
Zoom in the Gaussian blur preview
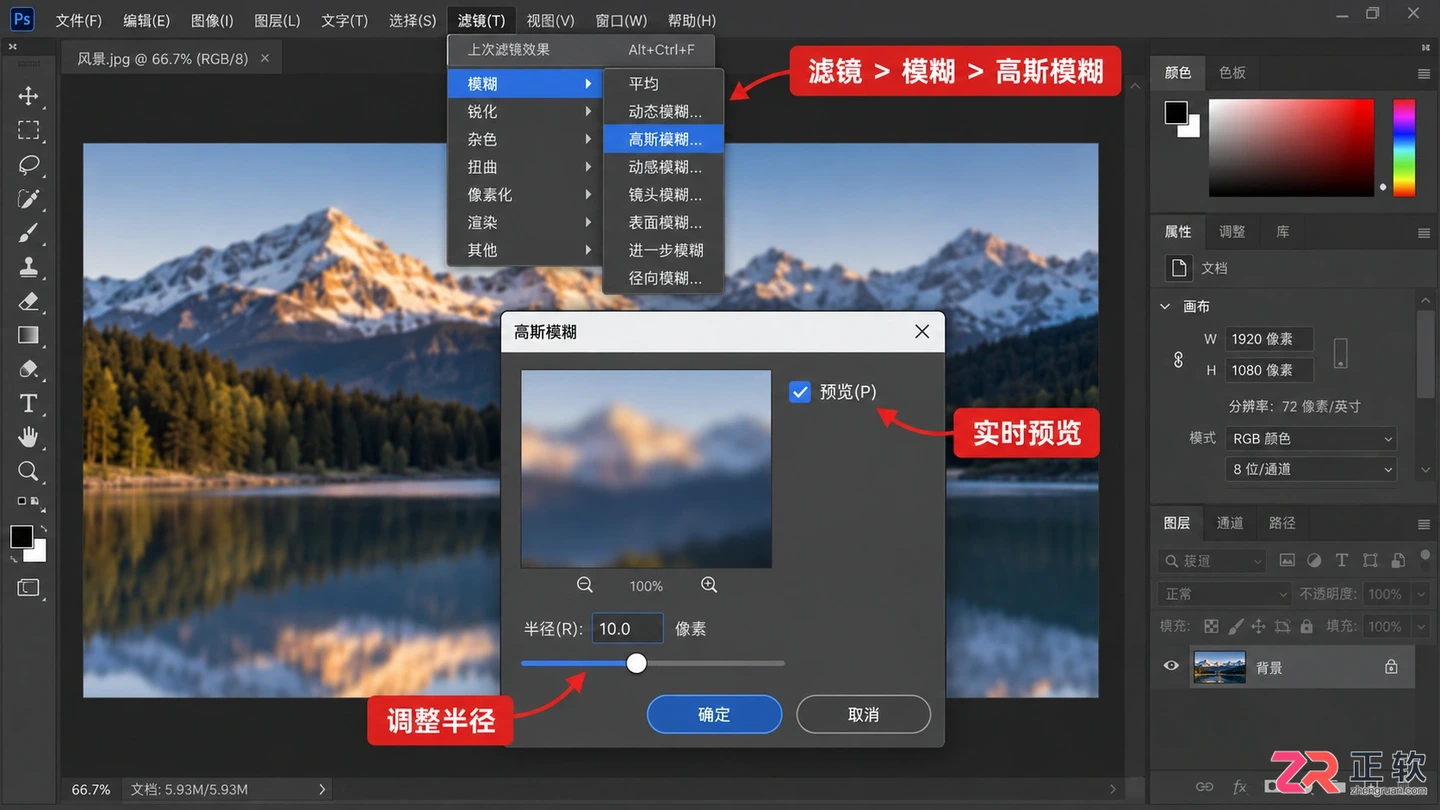(x=709, y=585)
